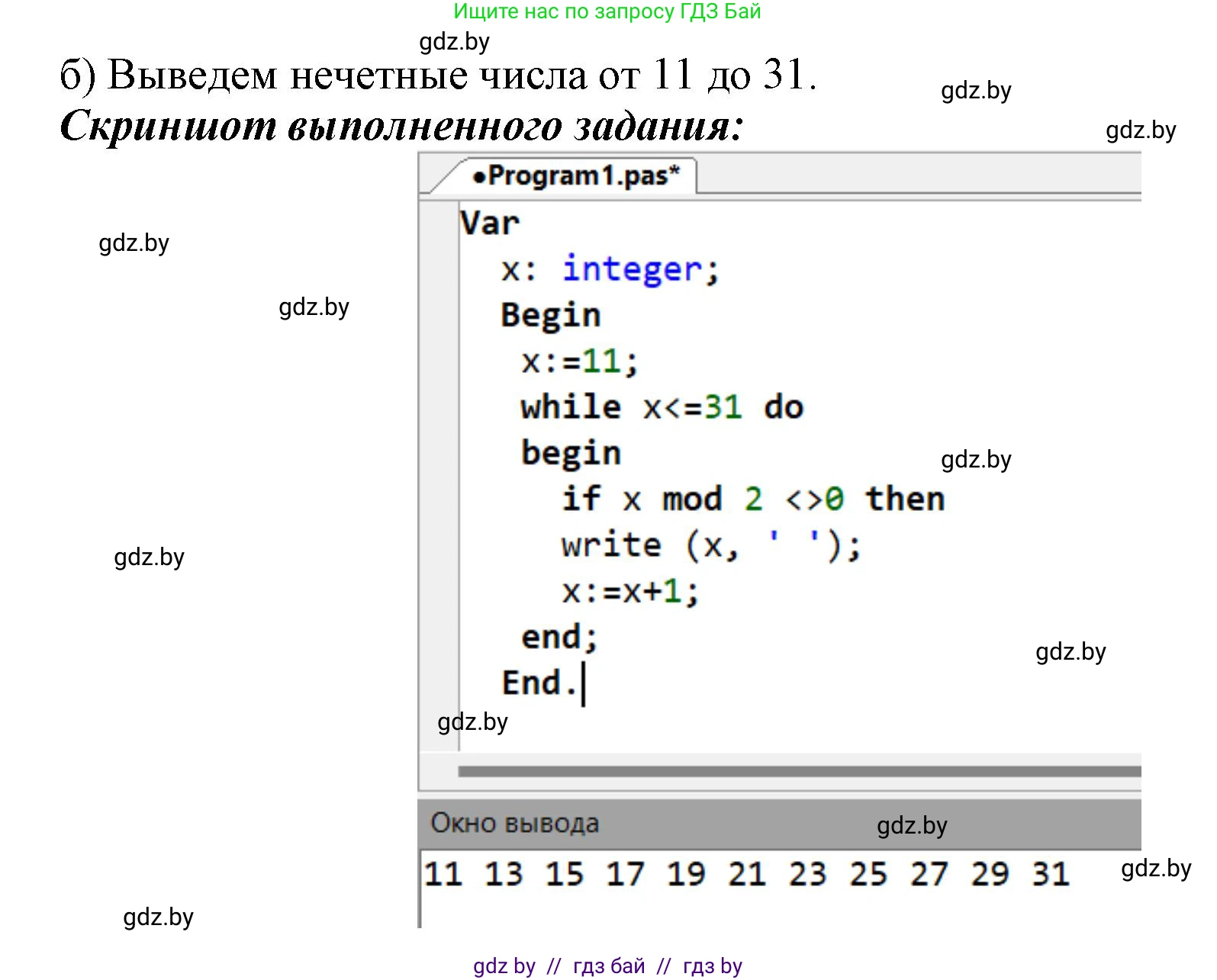Click the while x<=31 do line

click(662, 407)
